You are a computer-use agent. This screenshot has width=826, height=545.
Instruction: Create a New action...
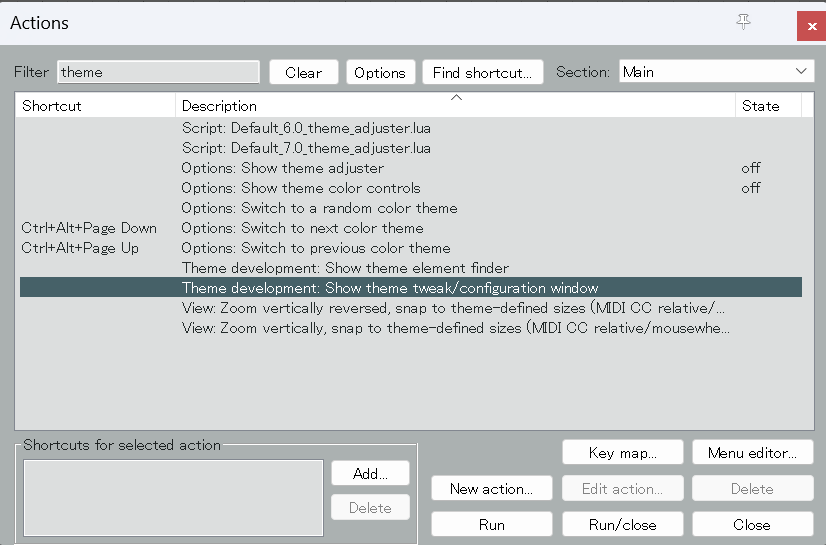pyautogui.click(x=491, y=488)
